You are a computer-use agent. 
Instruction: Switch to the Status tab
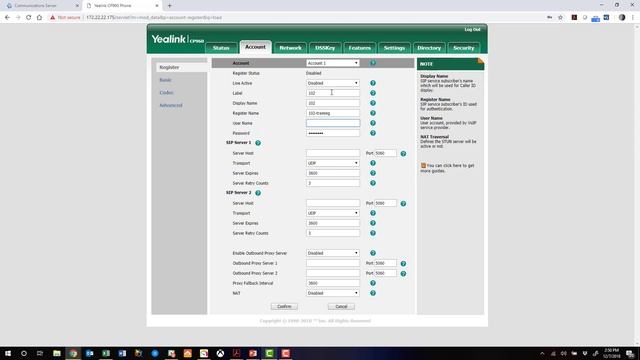(221, 48)
